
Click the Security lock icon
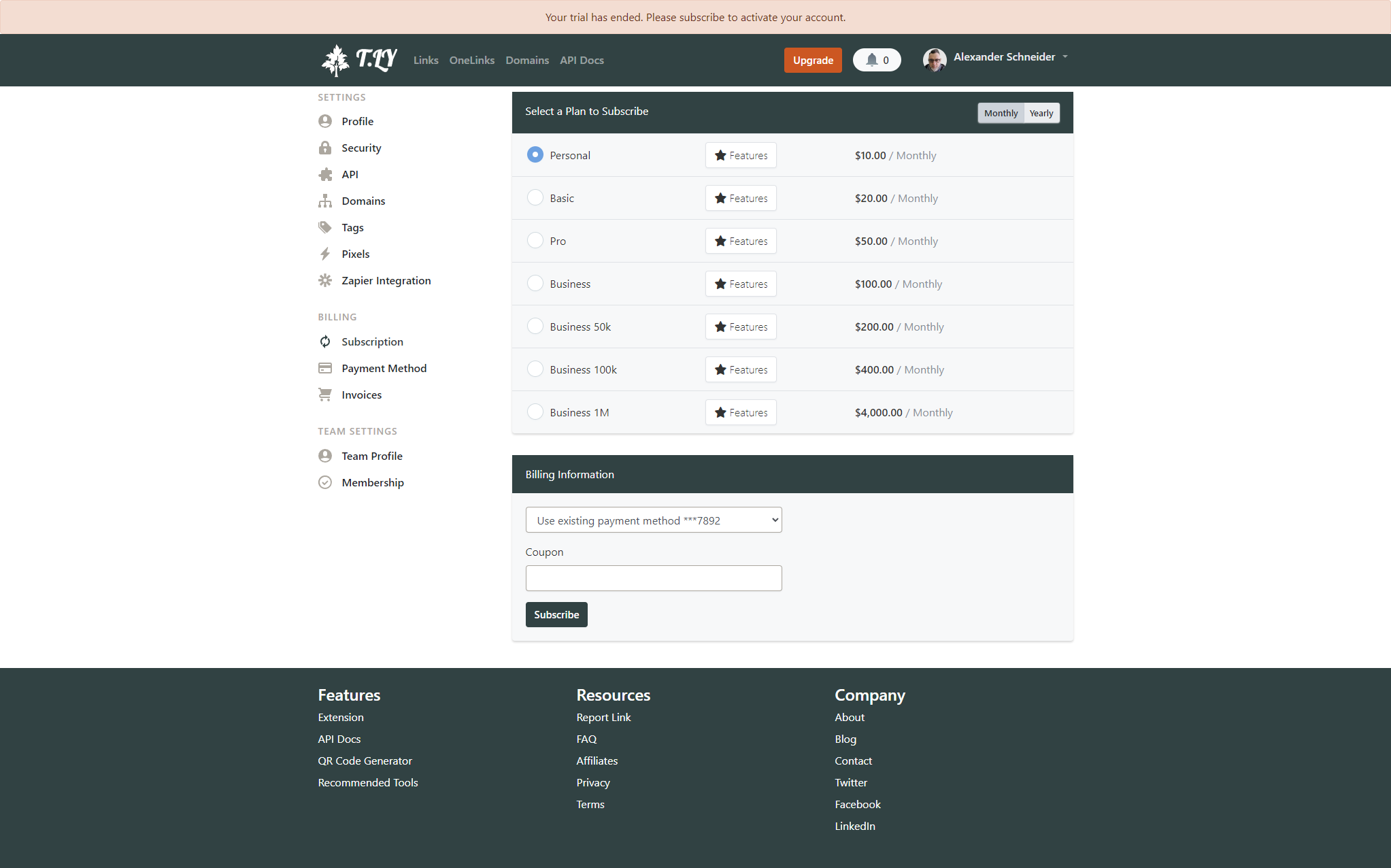(x=325, y=148)
